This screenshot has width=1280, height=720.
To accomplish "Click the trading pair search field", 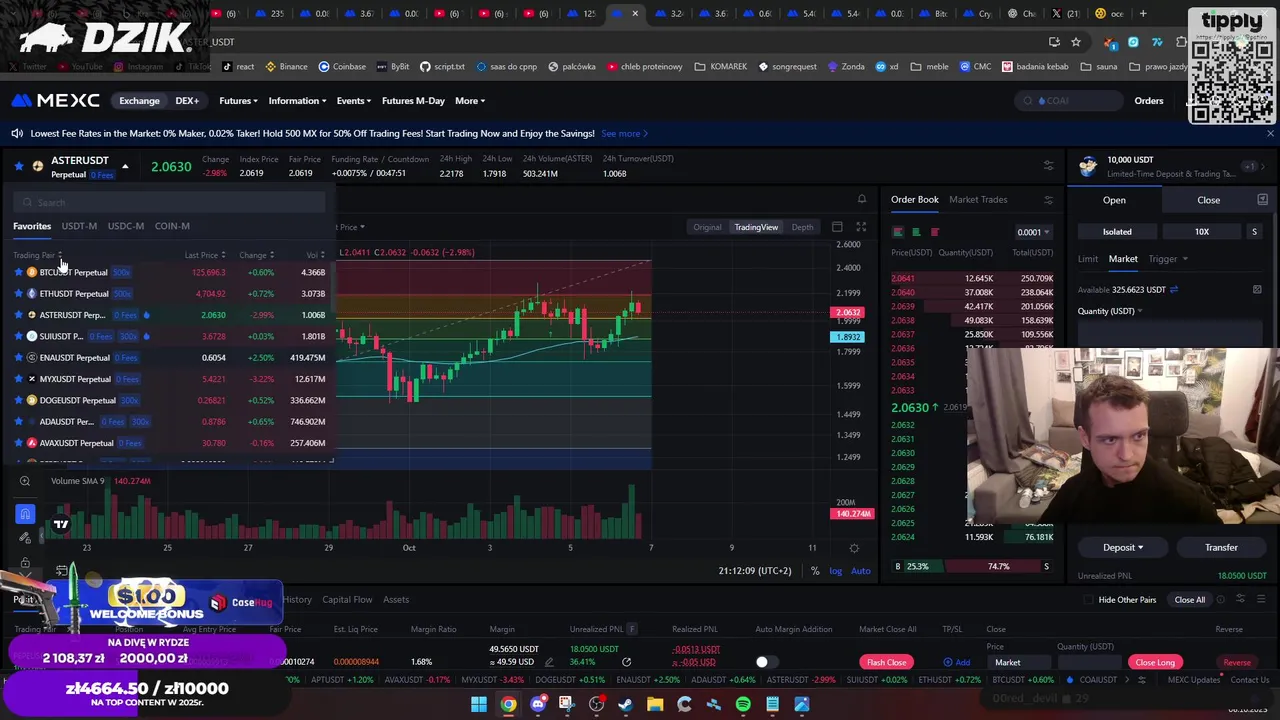I will pos(170,202).
